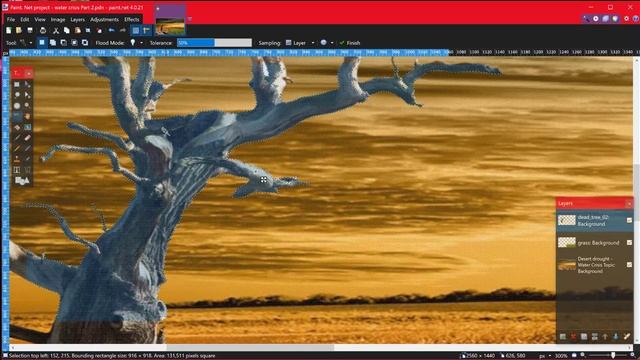640x360 pixels.
Task: Set selection mode to Intersect
Action: point(74,42)
